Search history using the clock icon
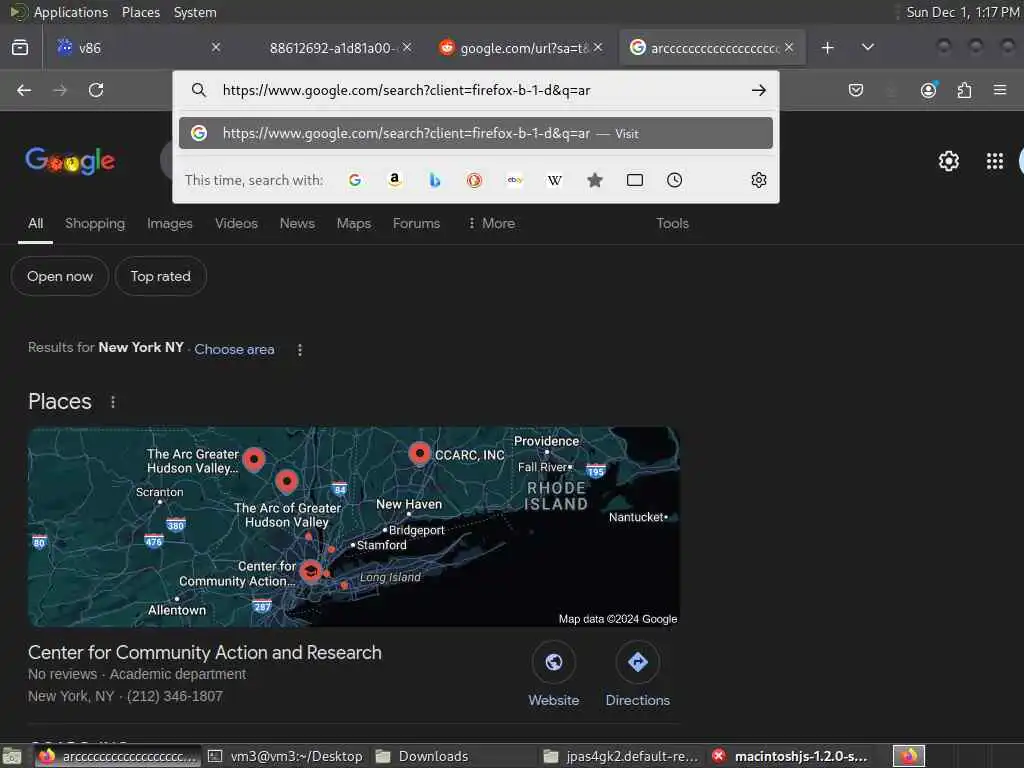 [675, 180]
